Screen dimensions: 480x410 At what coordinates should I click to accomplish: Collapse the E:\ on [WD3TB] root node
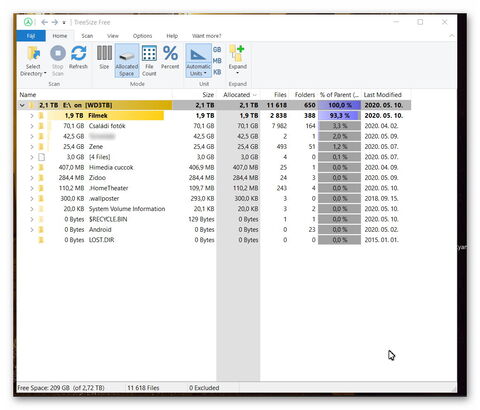[x=22, y=105]
